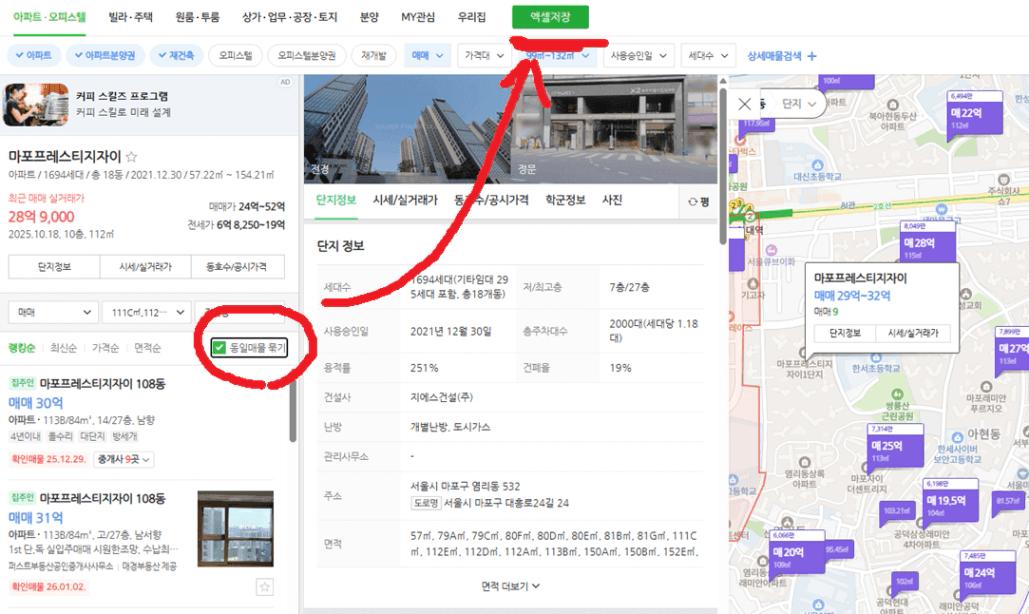Screen dimensions: 1029x614
Task: Click the detail panel vertical scrollbar
Action: tap(723, 167)
